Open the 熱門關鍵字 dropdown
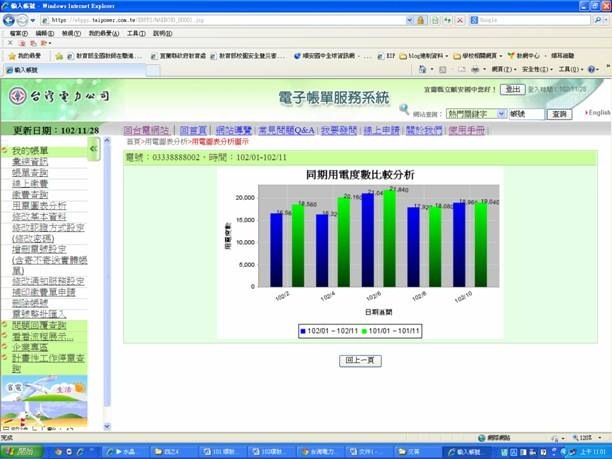This screenshot has width=612, height=459. (476, 114)
